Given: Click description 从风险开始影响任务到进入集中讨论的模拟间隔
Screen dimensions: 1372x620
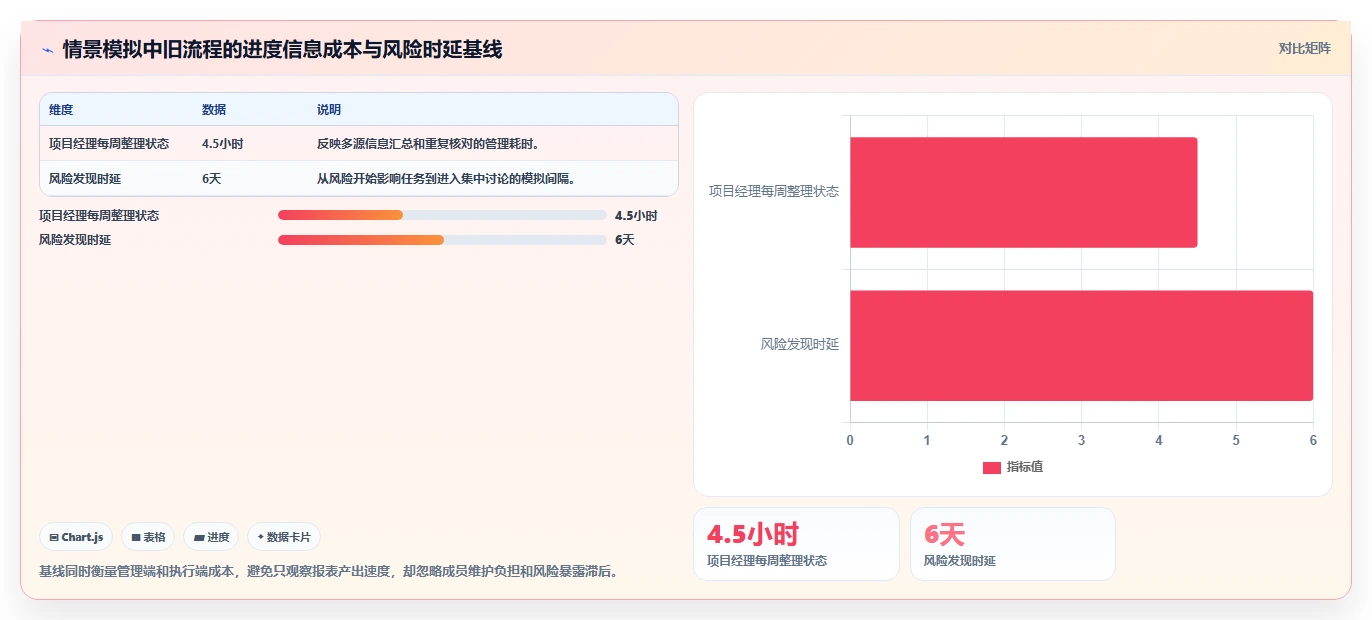Looking at the screenshot, I should click(446, 179).
